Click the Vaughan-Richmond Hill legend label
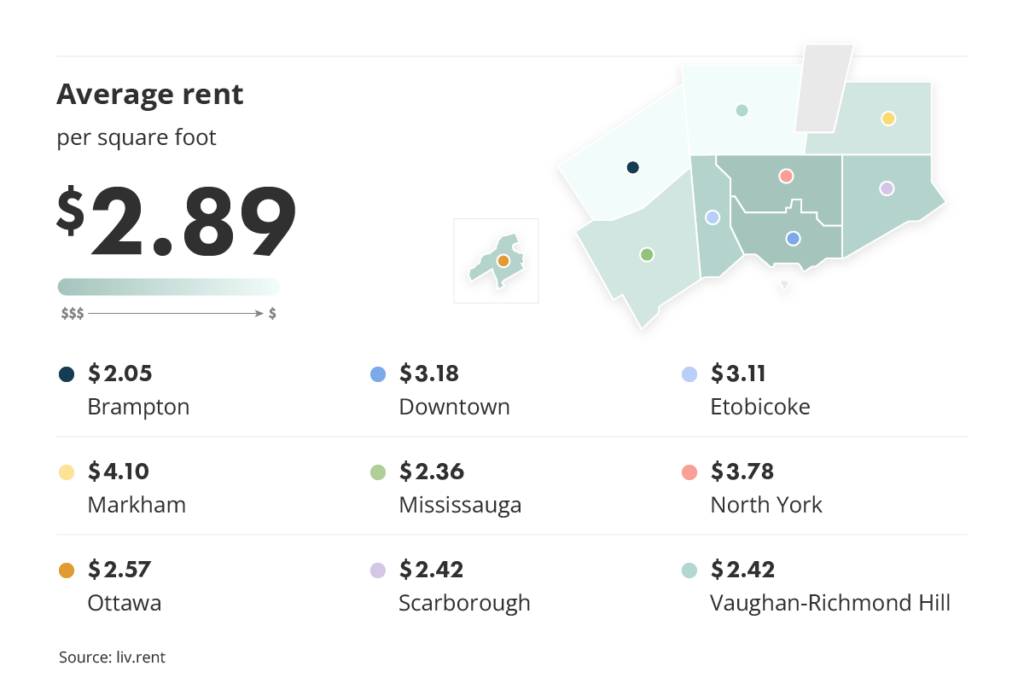The image size is (1024, 689). pyautogui.click(x=830, y=603)
